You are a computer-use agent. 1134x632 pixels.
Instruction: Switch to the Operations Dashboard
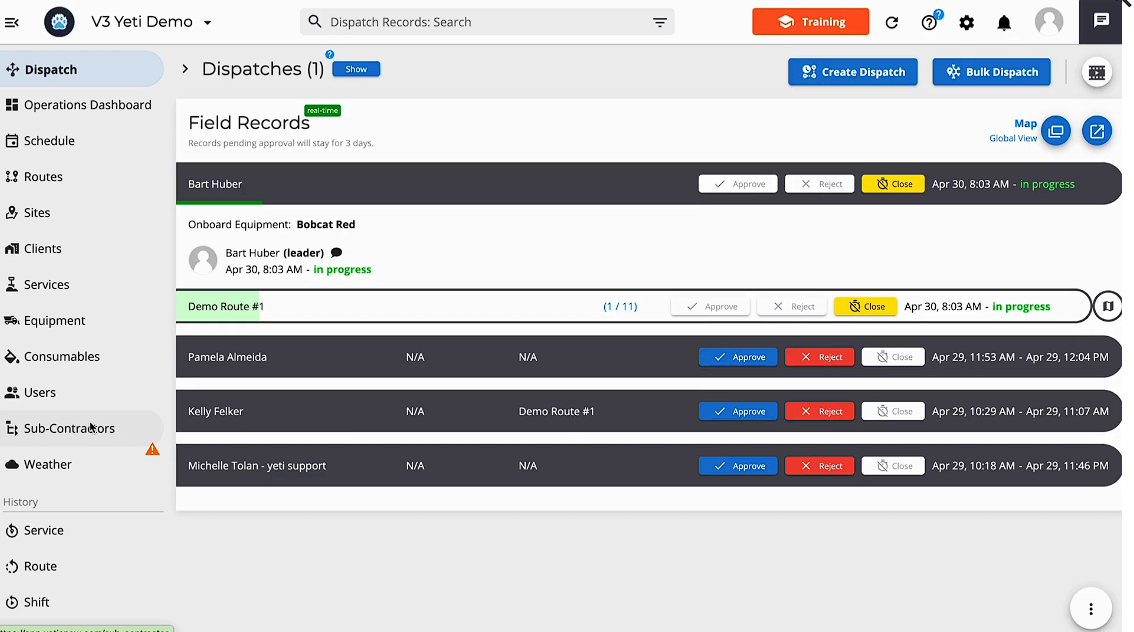[x=87, y=104]
